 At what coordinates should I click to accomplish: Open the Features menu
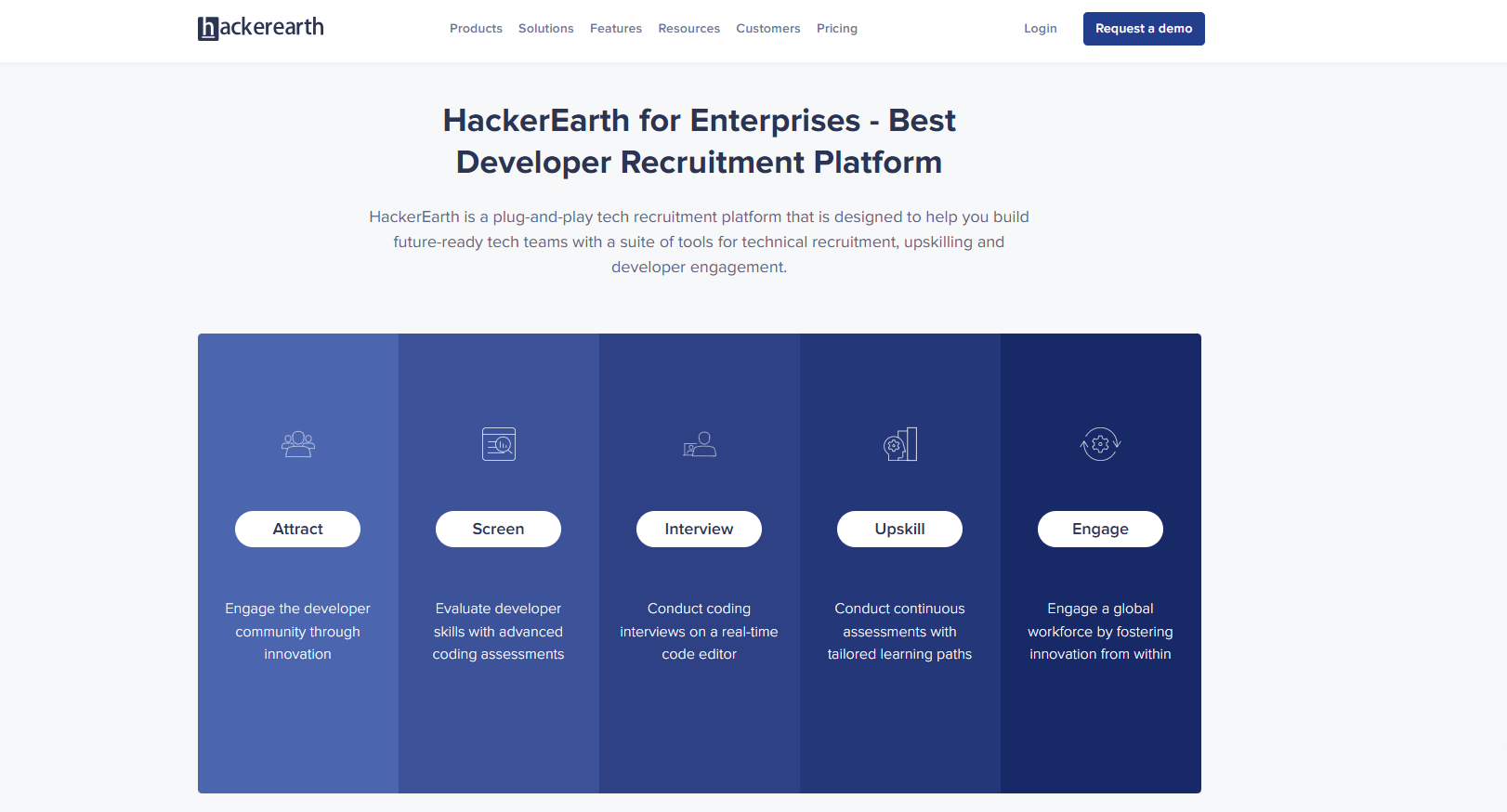(x=616, y=29)
